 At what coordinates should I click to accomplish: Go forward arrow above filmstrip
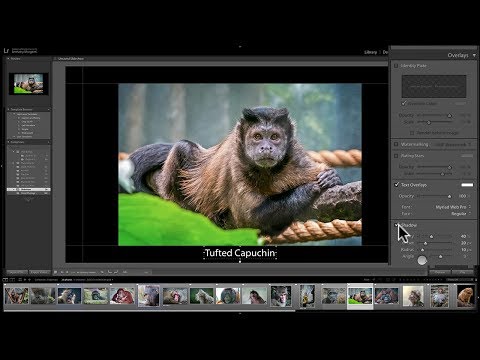click(x=29, y=280)
